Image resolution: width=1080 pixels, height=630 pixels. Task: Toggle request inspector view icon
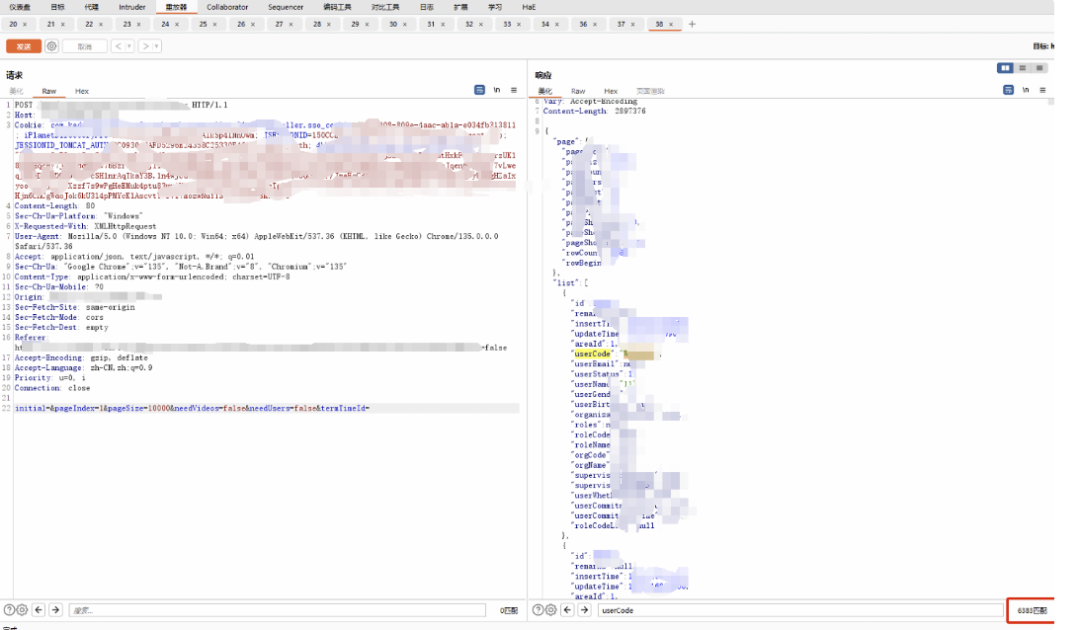coord(479,90)
